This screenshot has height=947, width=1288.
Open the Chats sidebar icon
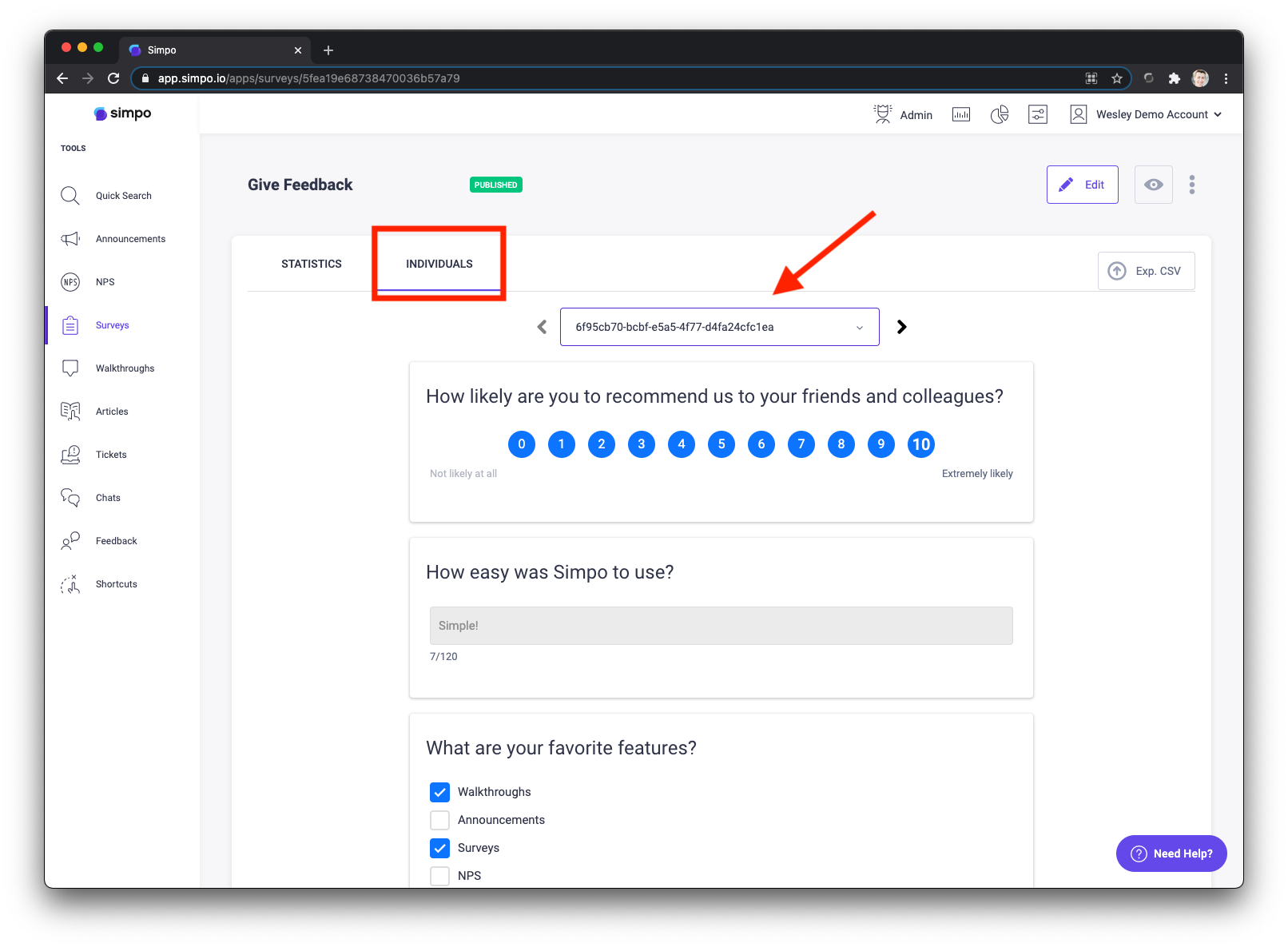pyautogui.click(x=70, y=498)
